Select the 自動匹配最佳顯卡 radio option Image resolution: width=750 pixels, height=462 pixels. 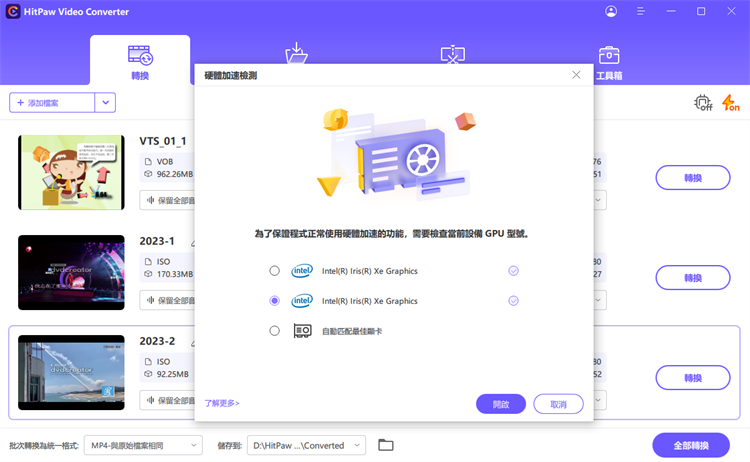pyautogui.click(x=275, y=331)
